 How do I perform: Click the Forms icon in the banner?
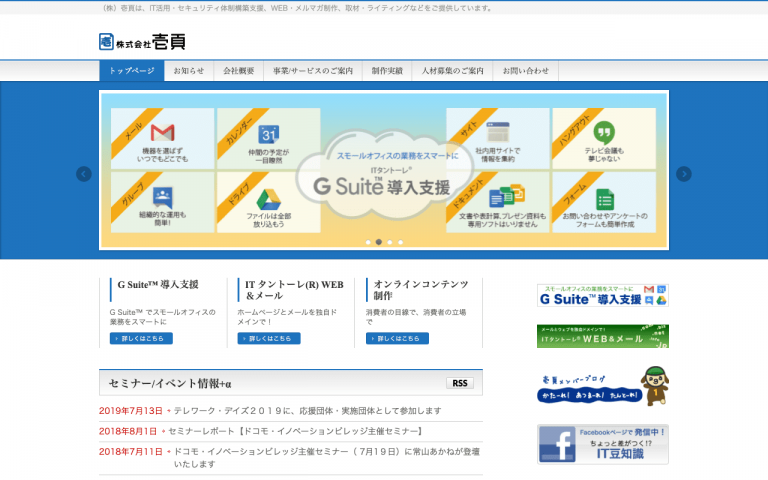605,199
